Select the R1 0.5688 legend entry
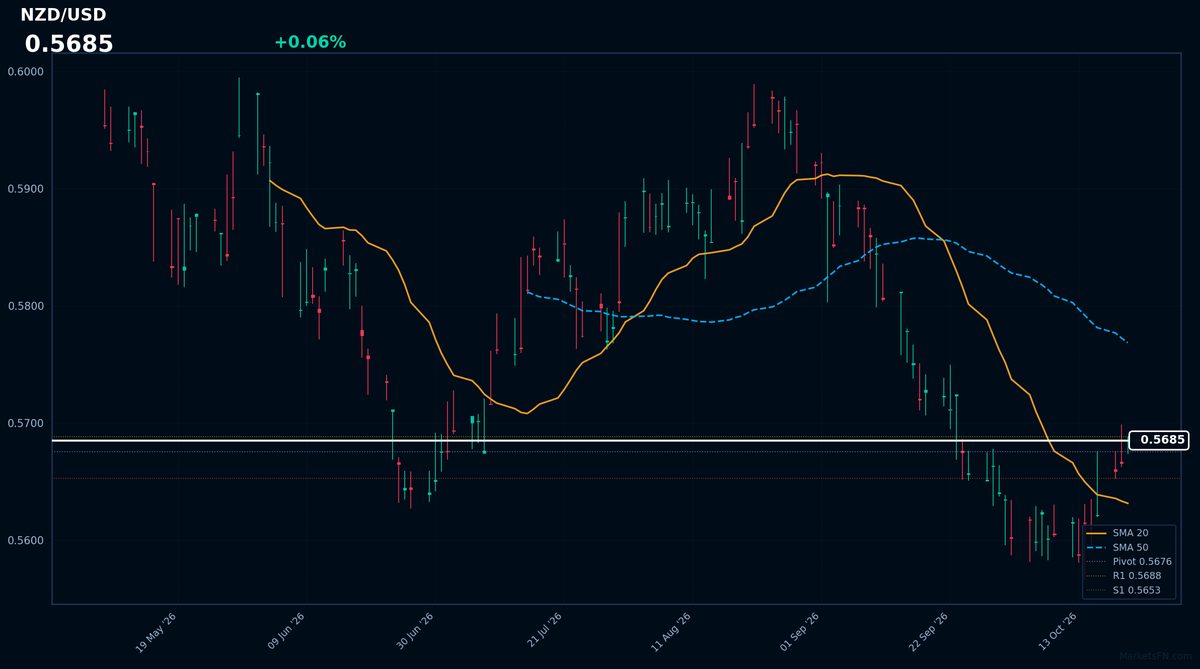This screenshot has height=669, width=1200. 1124,576
